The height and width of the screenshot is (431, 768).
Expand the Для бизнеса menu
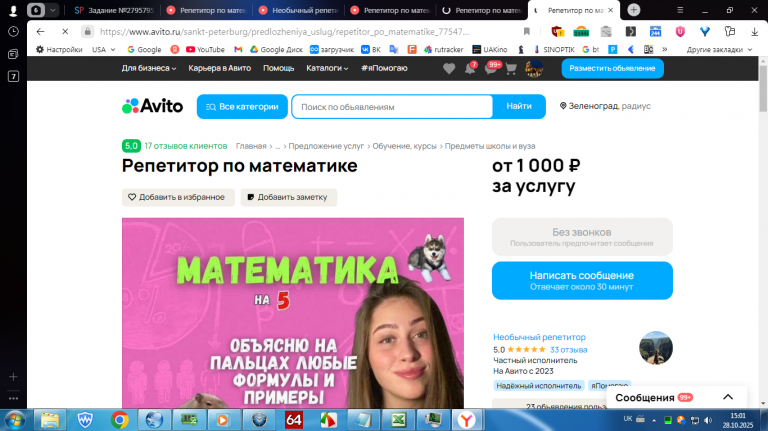click(149, 68)
